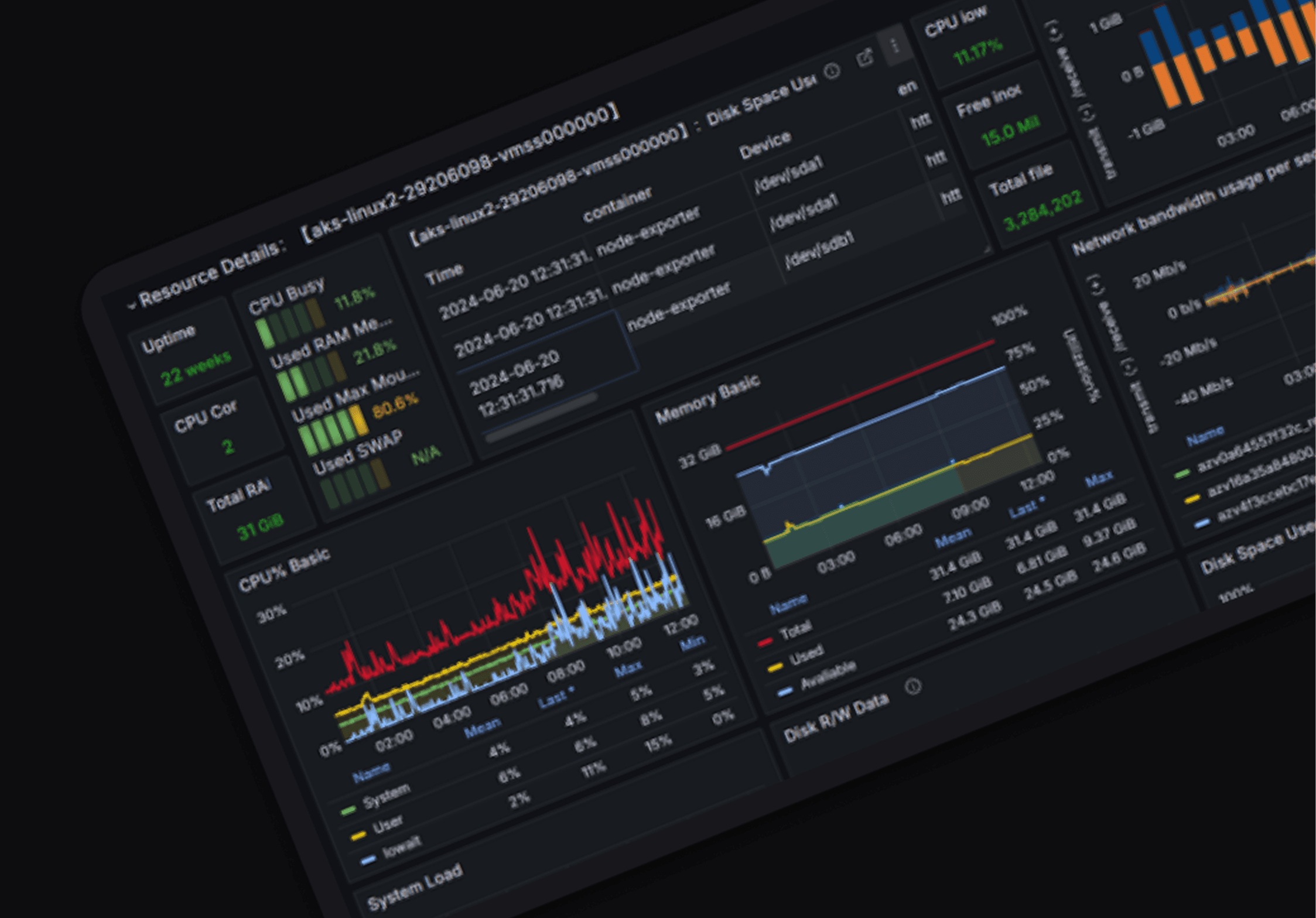Click green swatch of azv0a6455 network series
This screenshot has height=918, width=1316.
[x=1182, y=473]
